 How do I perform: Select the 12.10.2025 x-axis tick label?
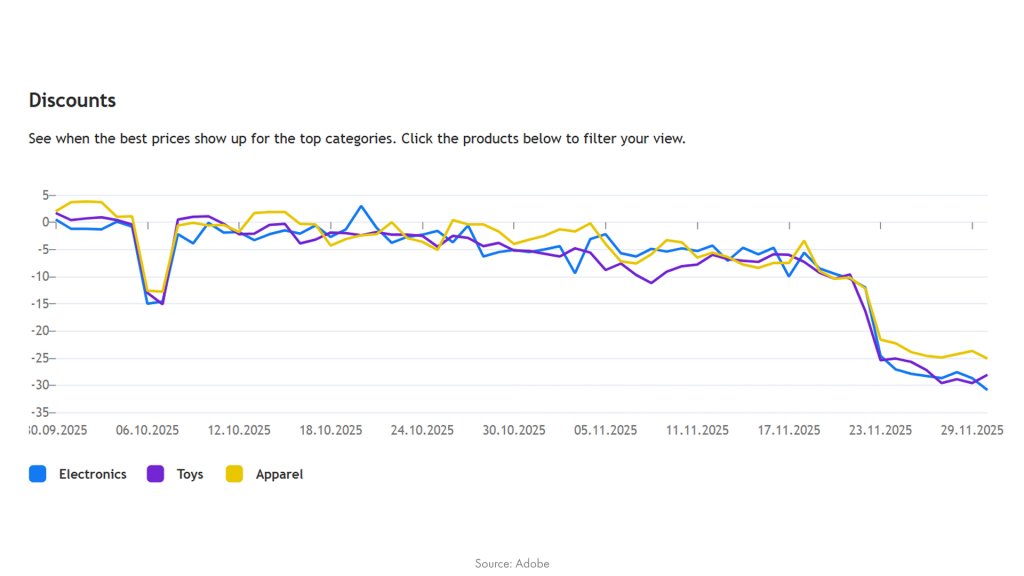239,430
